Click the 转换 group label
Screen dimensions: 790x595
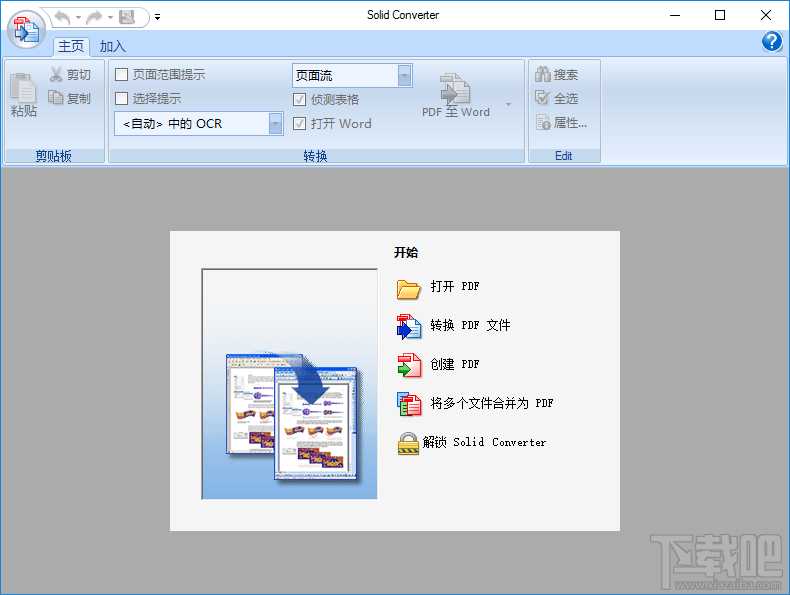pyautogui.click(x=315, y=156)
